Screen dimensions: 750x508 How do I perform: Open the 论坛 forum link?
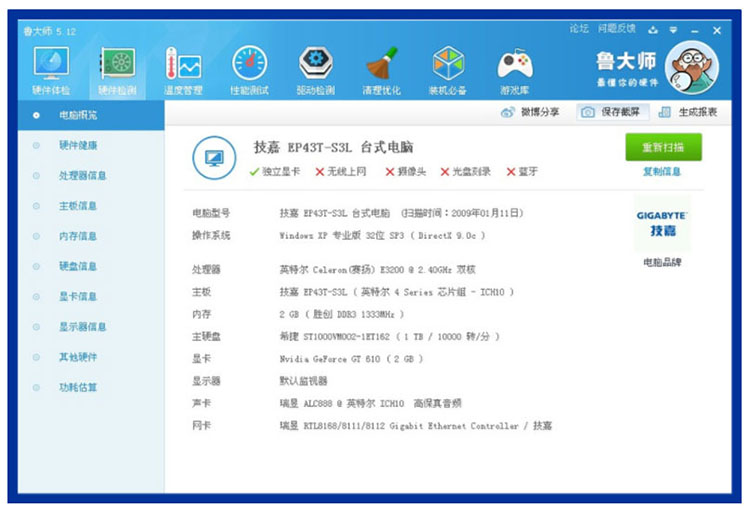[579, 29]
